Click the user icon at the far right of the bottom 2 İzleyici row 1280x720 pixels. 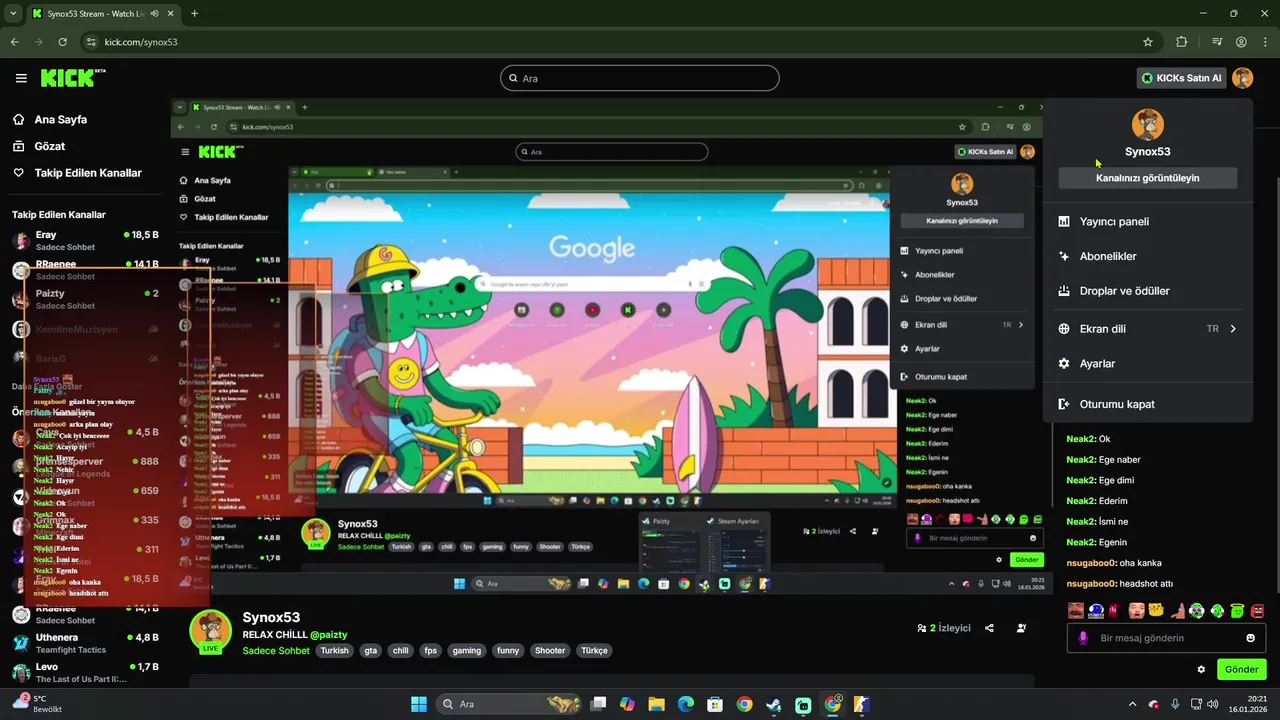click(x=1021, y=628)
